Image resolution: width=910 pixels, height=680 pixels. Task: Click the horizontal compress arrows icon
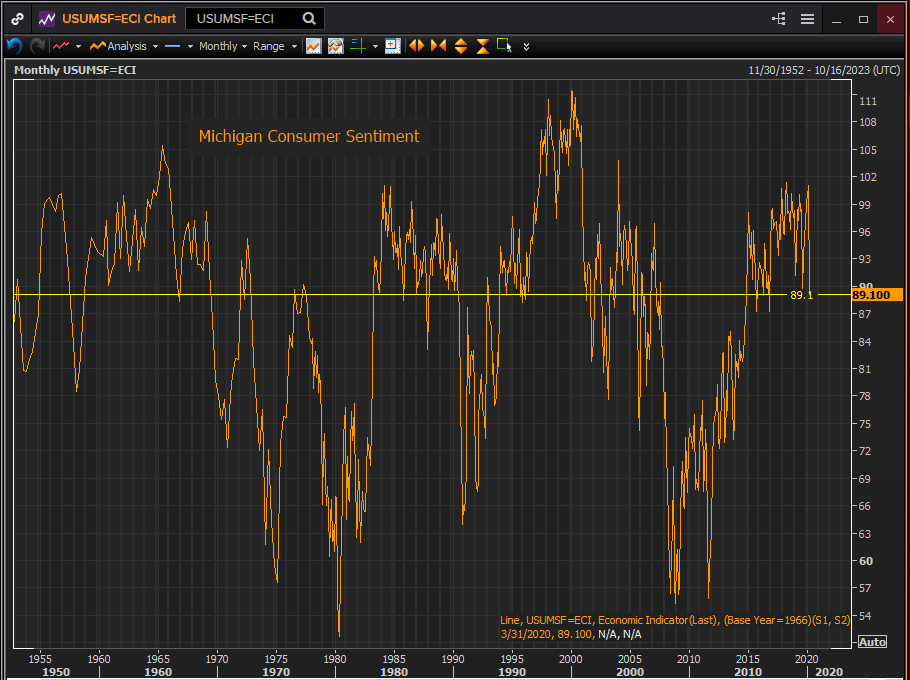pyautogui.click(x=438, y=46)
